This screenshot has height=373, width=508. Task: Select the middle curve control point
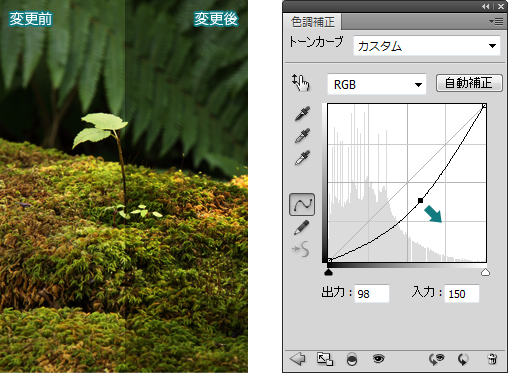pyautogui.click(x=420, y=200)
